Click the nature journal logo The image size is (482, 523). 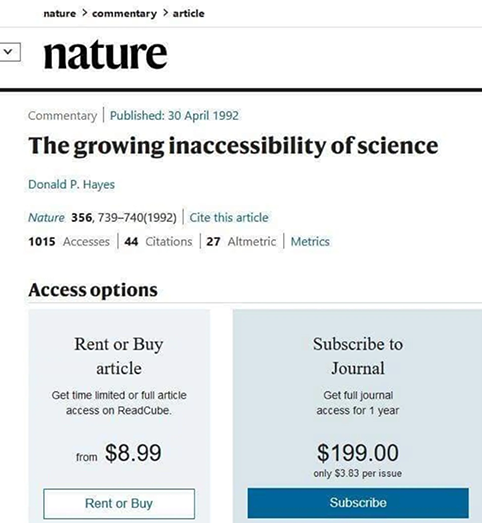click(x=105, y=55)
